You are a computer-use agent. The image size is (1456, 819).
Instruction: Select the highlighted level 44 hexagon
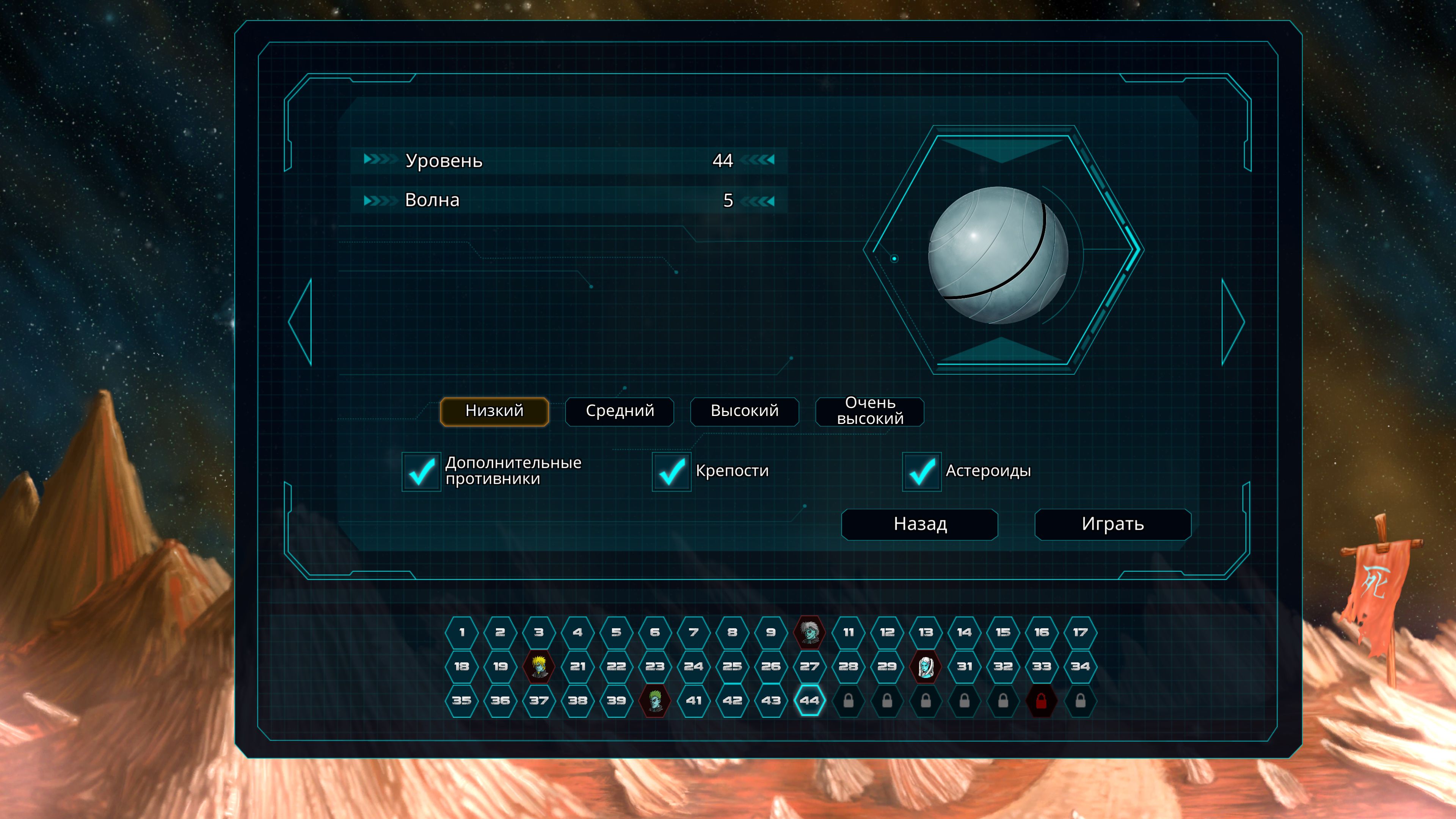810,700
